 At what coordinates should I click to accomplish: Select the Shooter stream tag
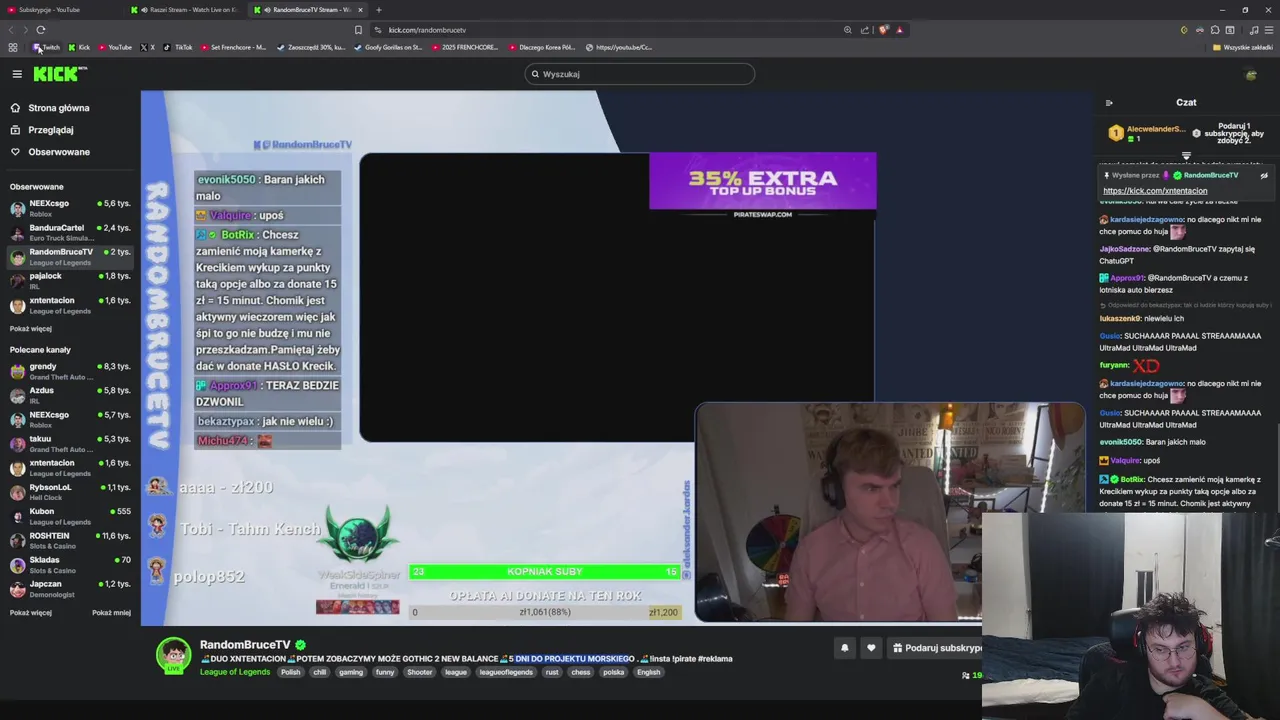tap(420, 672)
